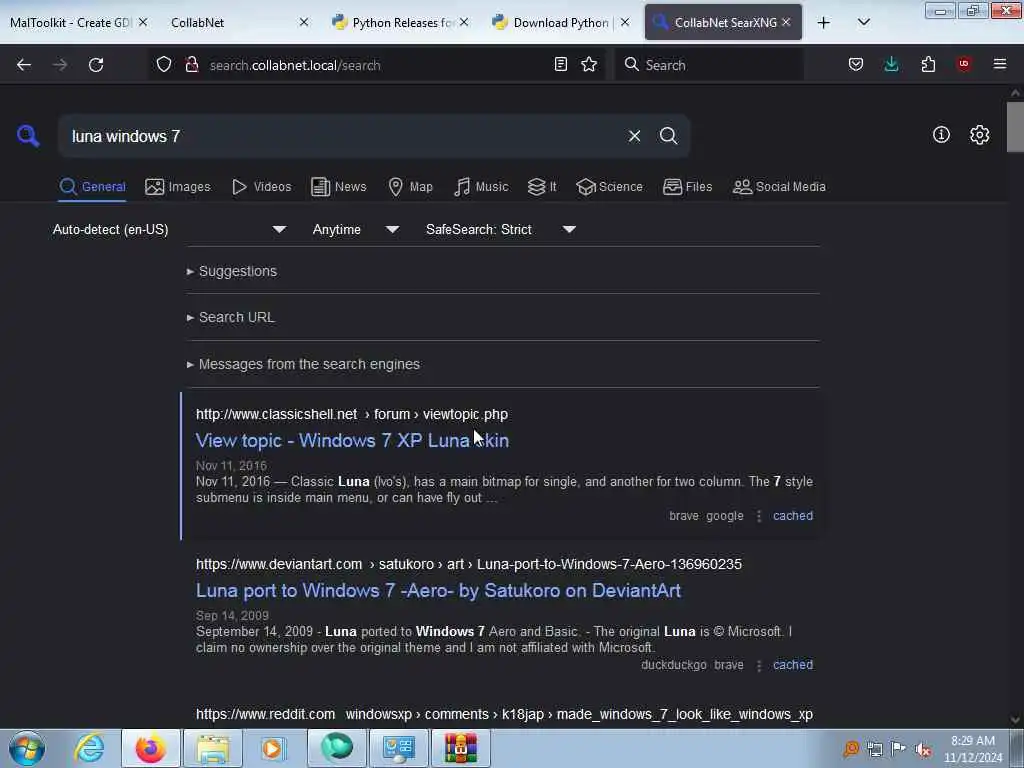The image size is (1024, 768).
Task: Toggle reader view icon in address bar
Action: 560,64
